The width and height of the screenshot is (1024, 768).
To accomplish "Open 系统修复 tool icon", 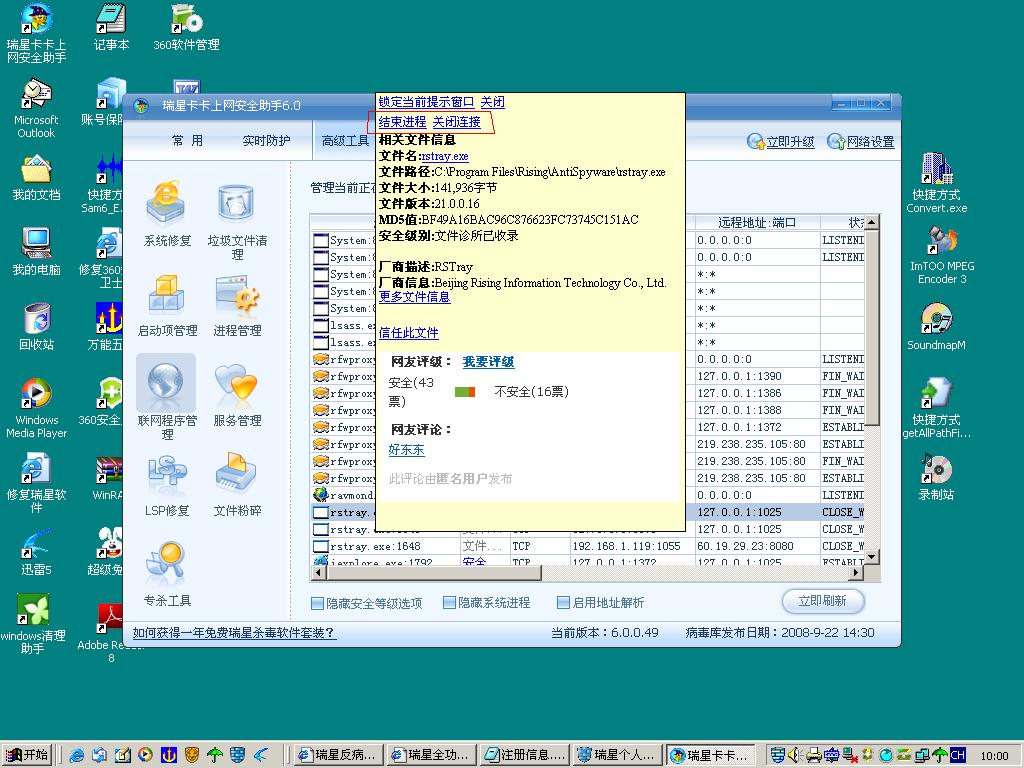I will (x=167, y=204).
